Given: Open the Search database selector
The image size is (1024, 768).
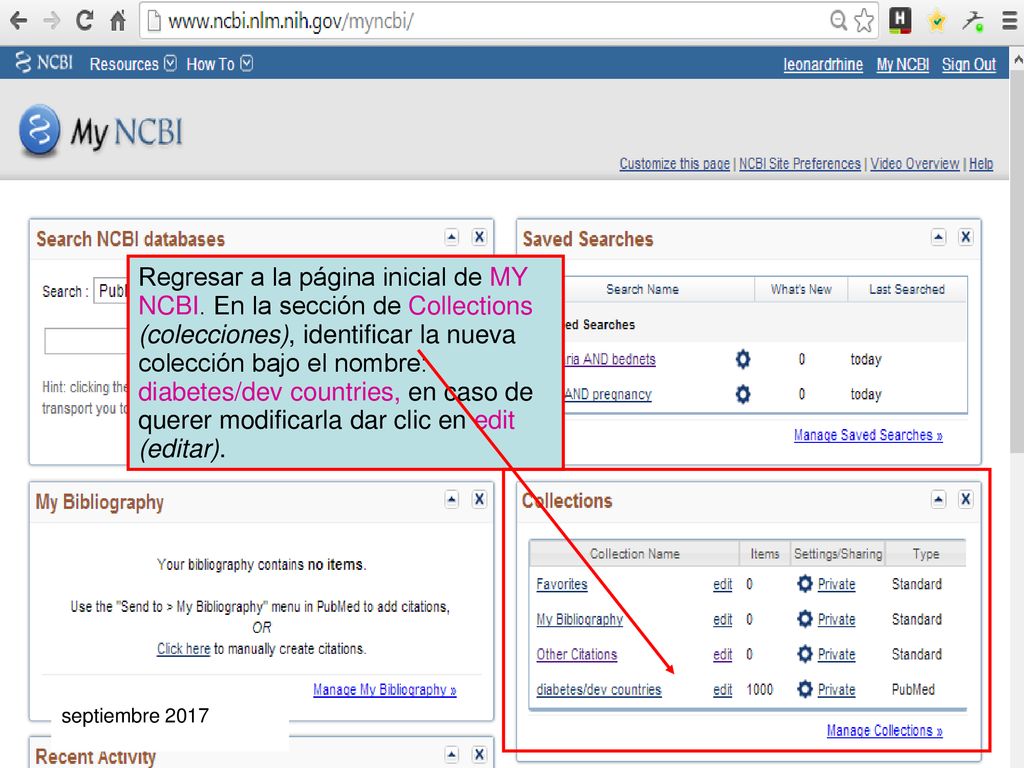Looking at the screenshot, I should (x=111, y=291).
